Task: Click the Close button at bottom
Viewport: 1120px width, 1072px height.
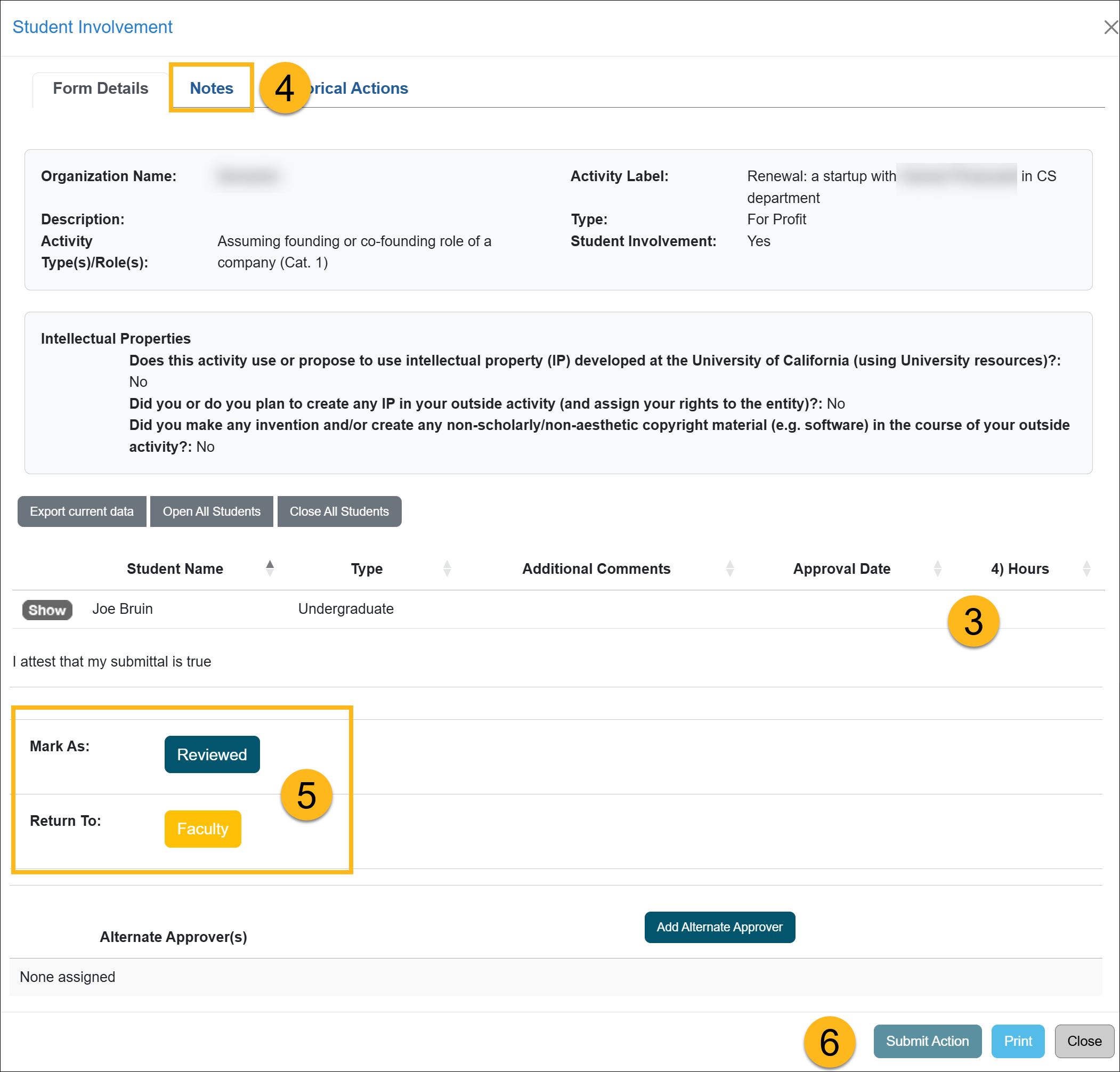Action: point(1084,1041)
